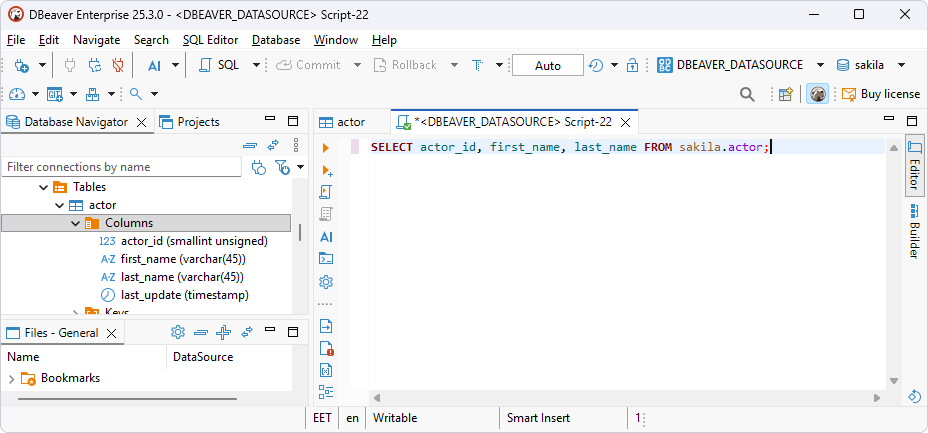928x433 pixels.
Task: Click the grey quick search magnifier
Action: click(747, 94)
